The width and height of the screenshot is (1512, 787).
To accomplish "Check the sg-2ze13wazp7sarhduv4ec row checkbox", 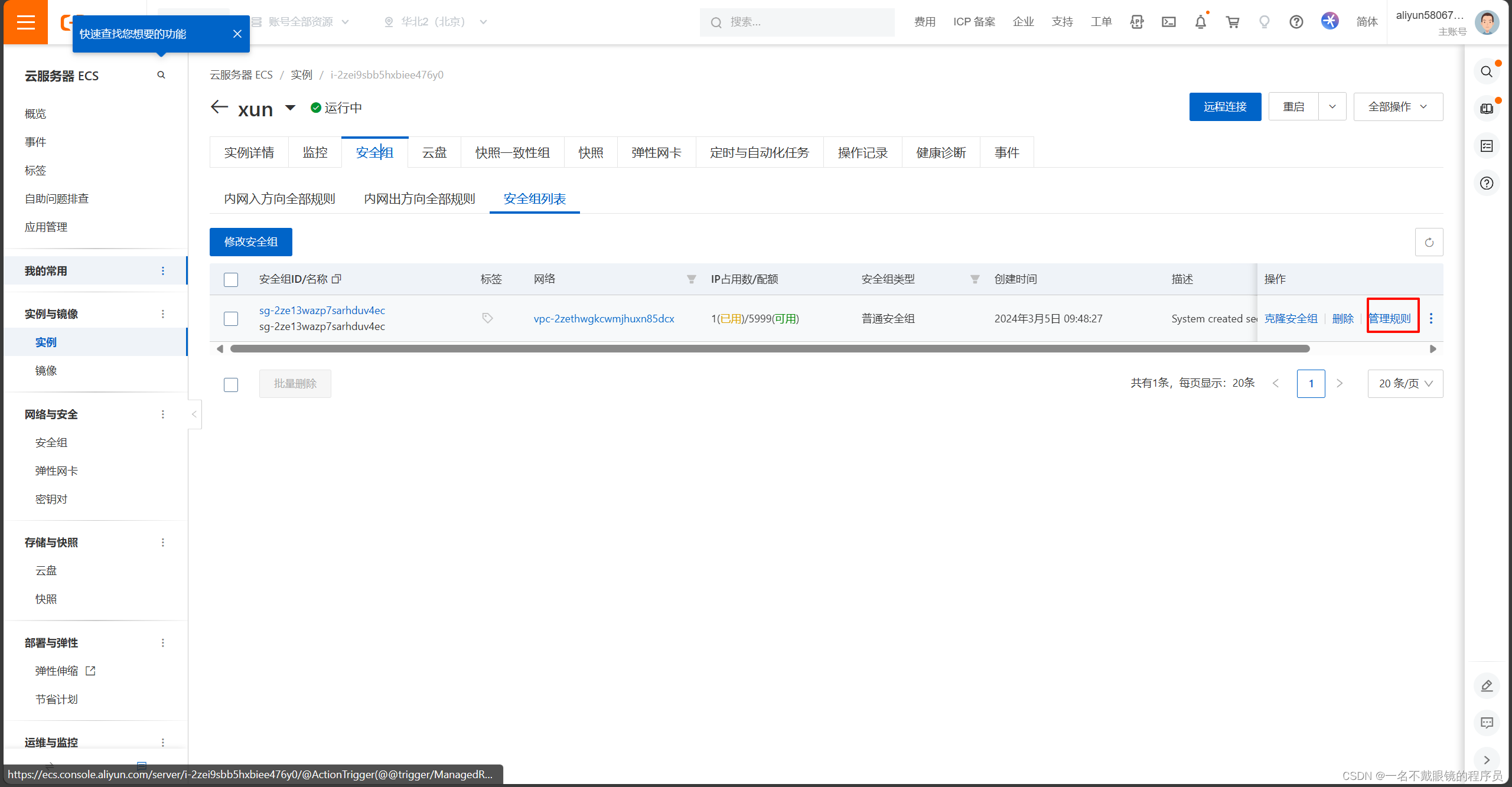I will (231, 319).
